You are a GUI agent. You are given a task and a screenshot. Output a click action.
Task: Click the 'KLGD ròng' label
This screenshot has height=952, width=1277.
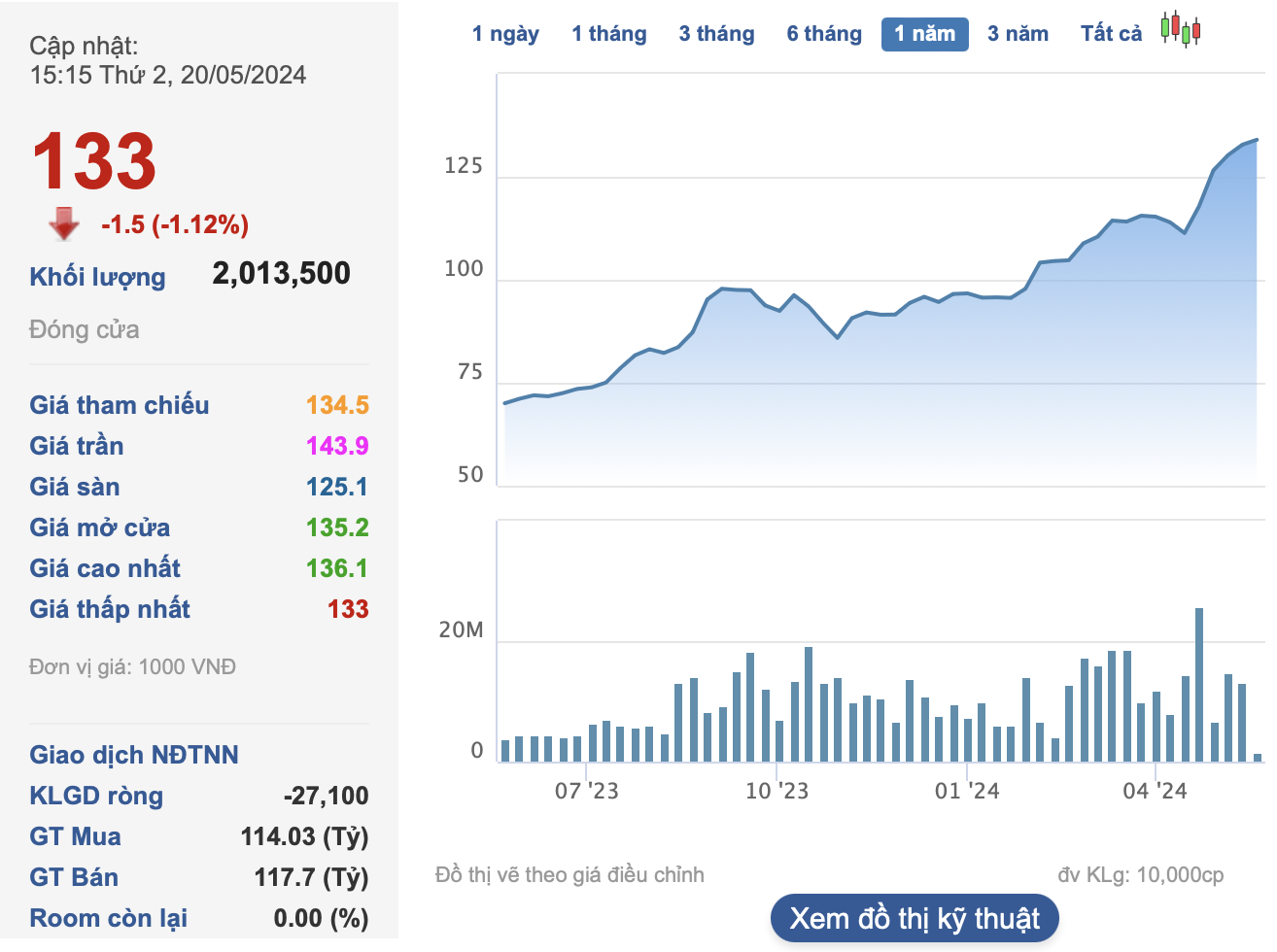click(x=96, y=796)
